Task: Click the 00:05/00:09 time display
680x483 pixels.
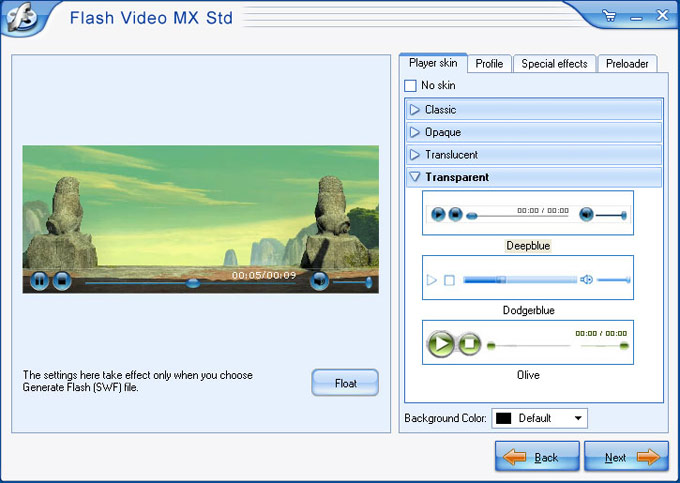Action: (264, 275)
